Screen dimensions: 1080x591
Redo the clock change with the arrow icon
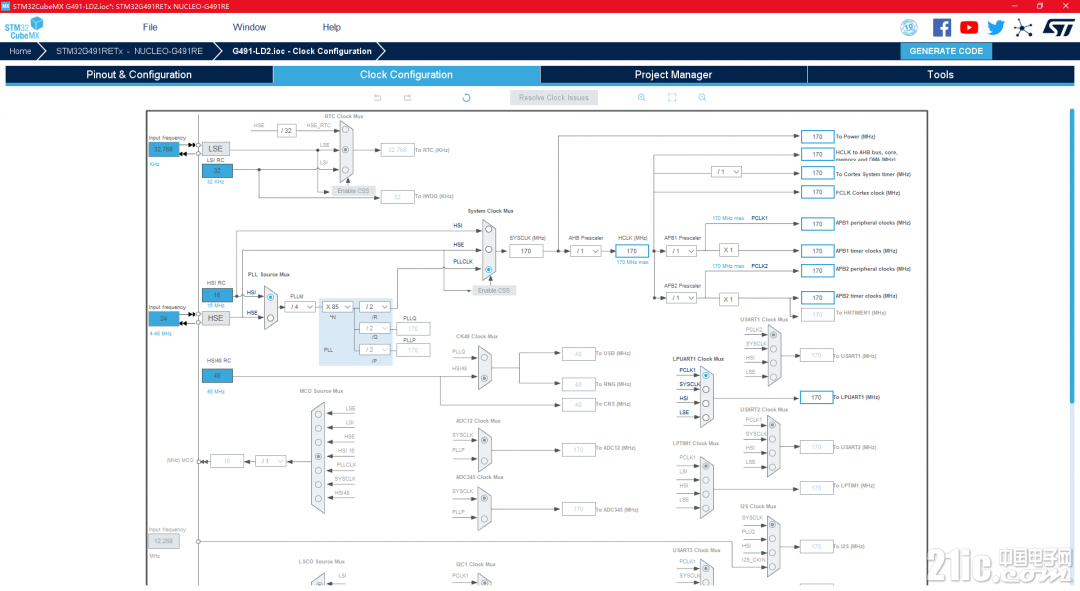pyautogui.click(x=408, y=98)
